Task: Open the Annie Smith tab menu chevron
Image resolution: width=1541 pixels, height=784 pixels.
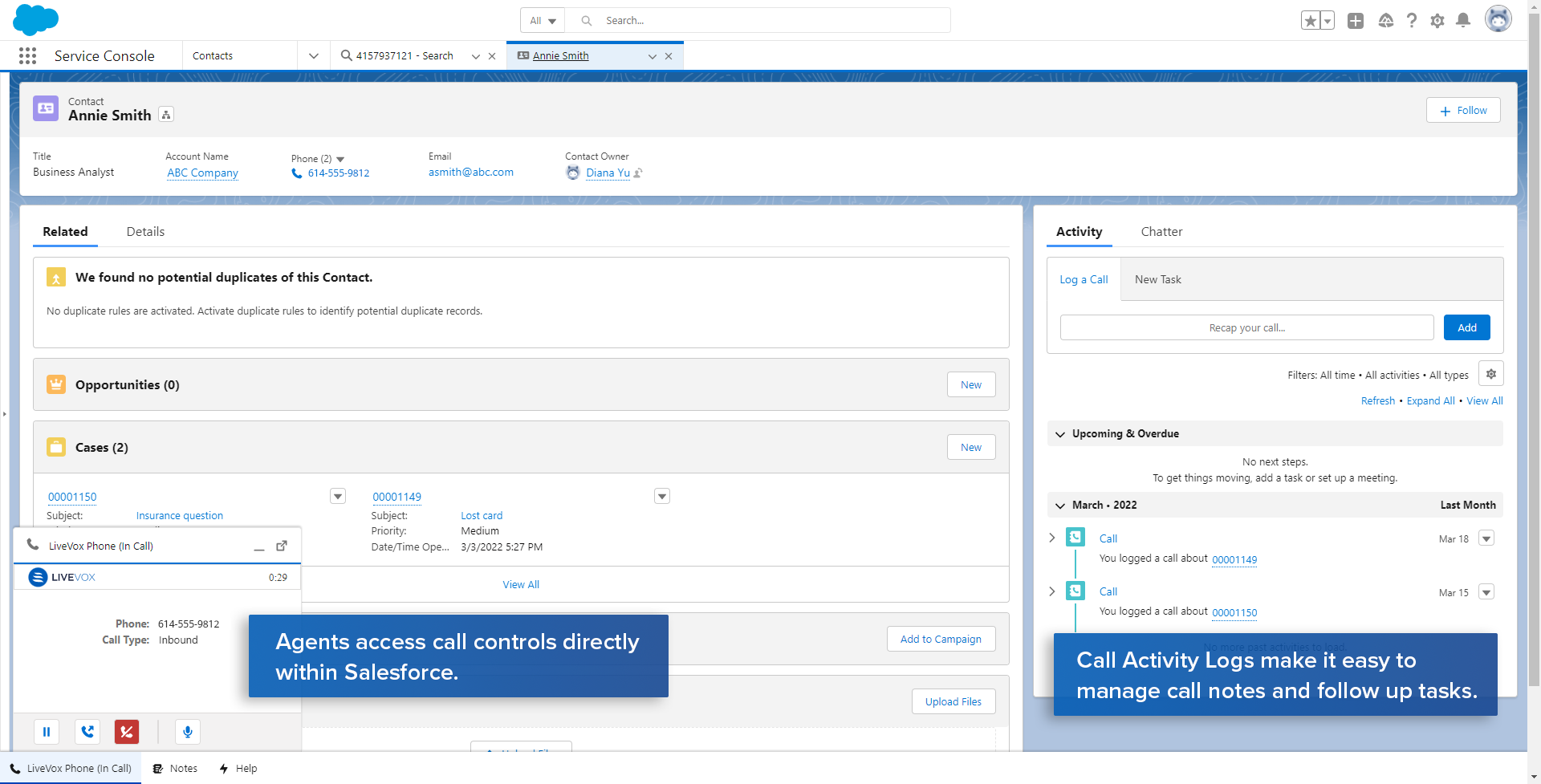Action: 653,56
